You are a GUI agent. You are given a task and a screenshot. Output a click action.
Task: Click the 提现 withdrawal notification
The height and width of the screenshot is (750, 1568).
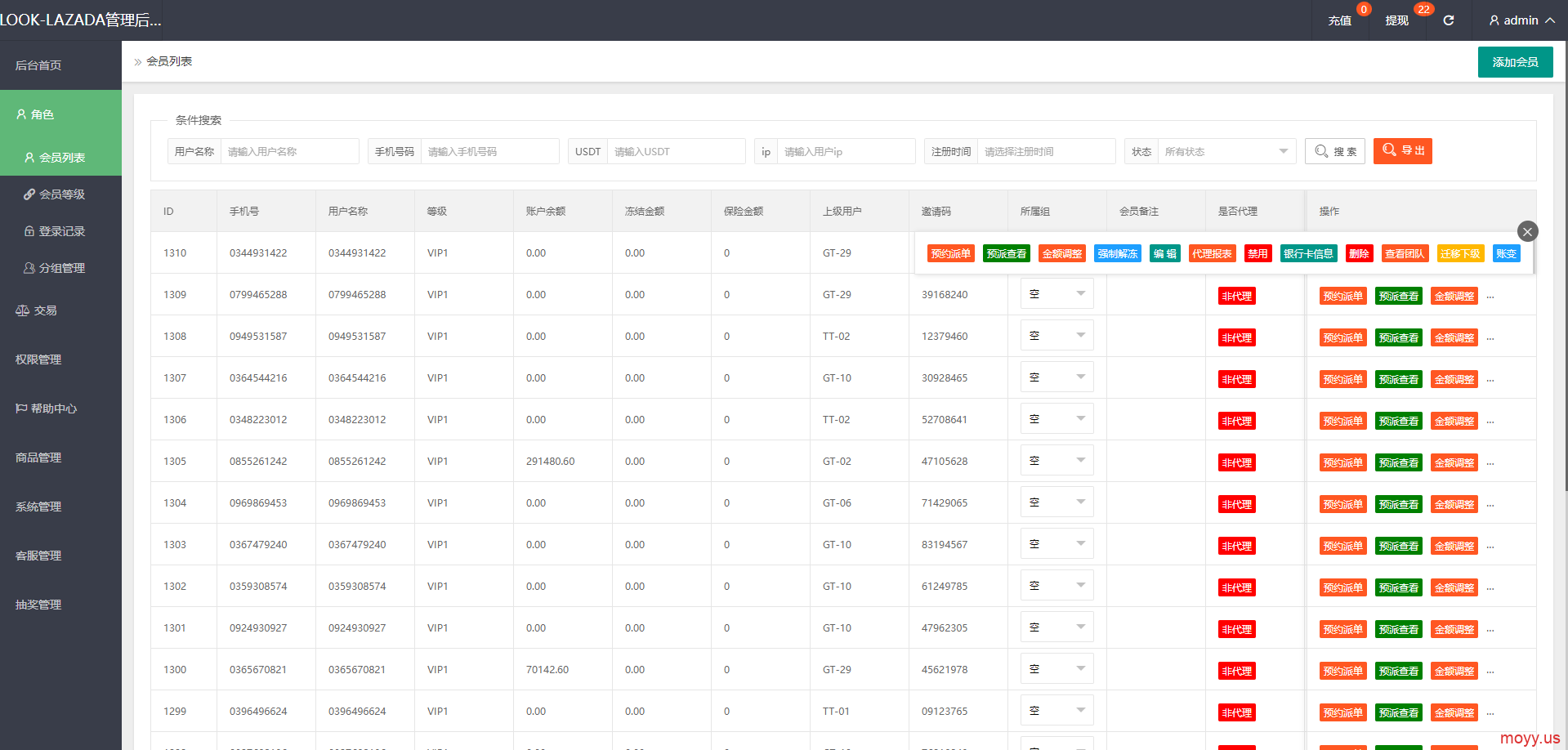(1397, 20)
